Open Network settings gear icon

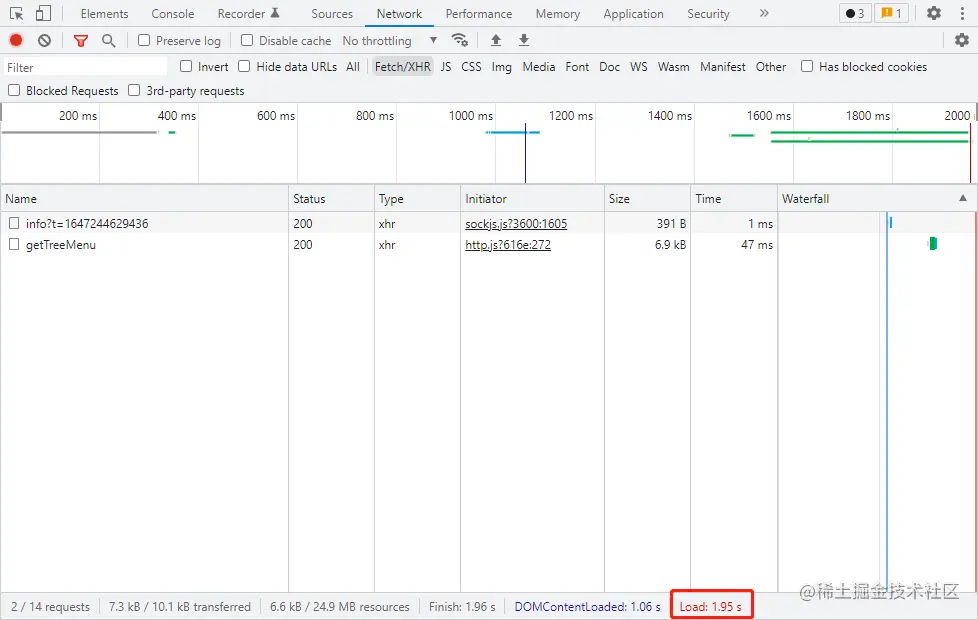[x=962, y=41]
